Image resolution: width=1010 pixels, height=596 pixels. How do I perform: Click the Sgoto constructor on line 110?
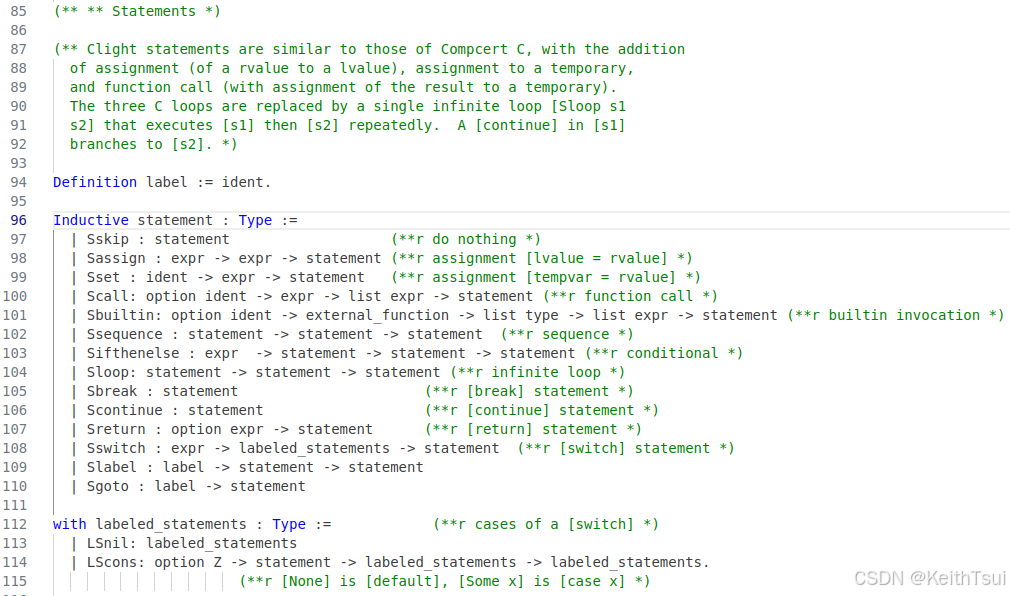(105, 486)
